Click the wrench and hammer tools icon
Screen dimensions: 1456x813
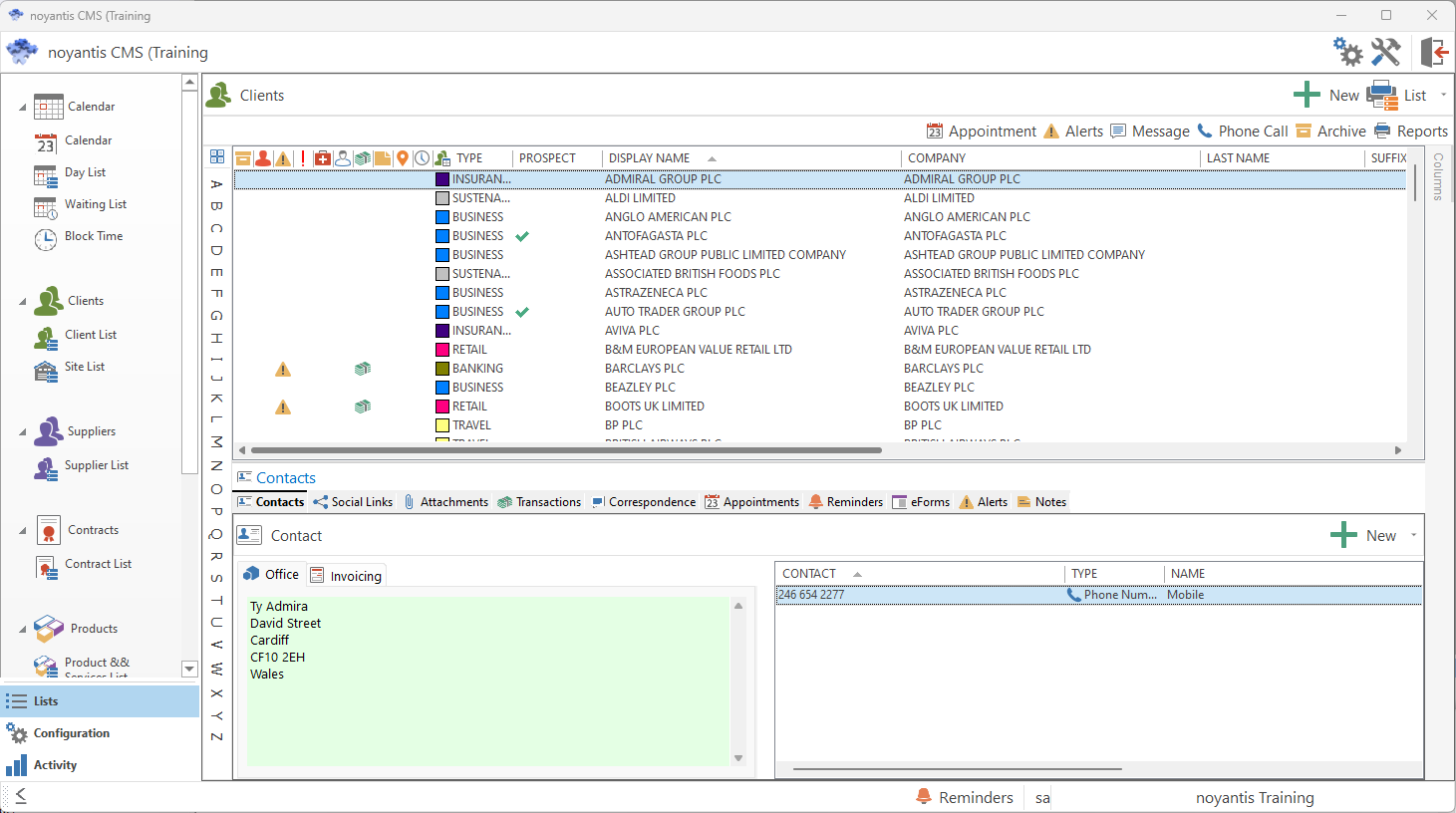pos(1385,52)
